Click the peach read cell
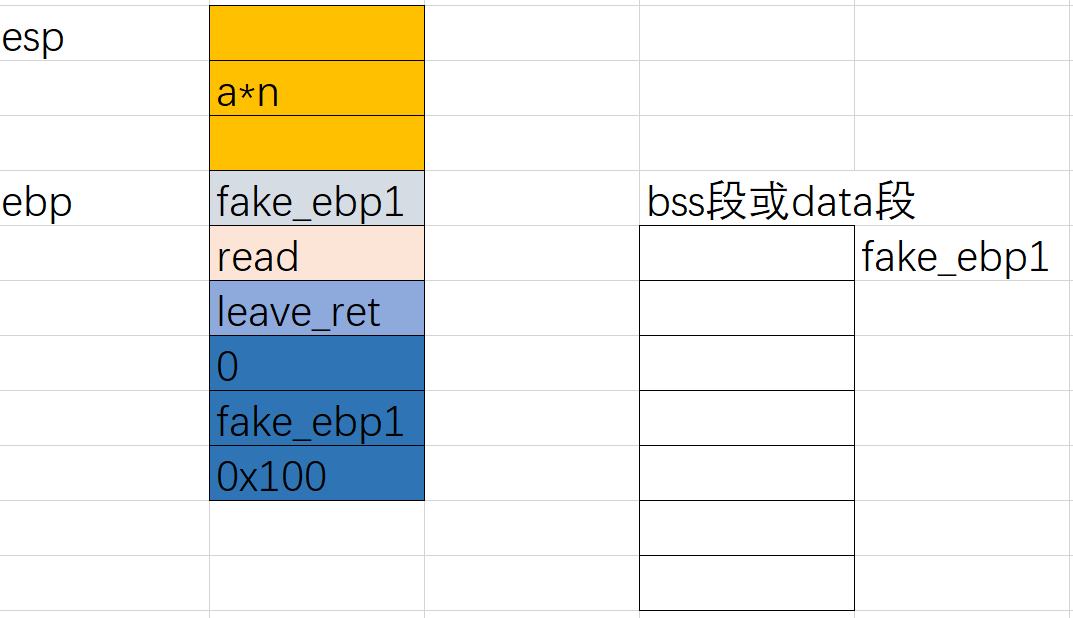The height and width of the screenshot is (618, 1073). point(316,253)
